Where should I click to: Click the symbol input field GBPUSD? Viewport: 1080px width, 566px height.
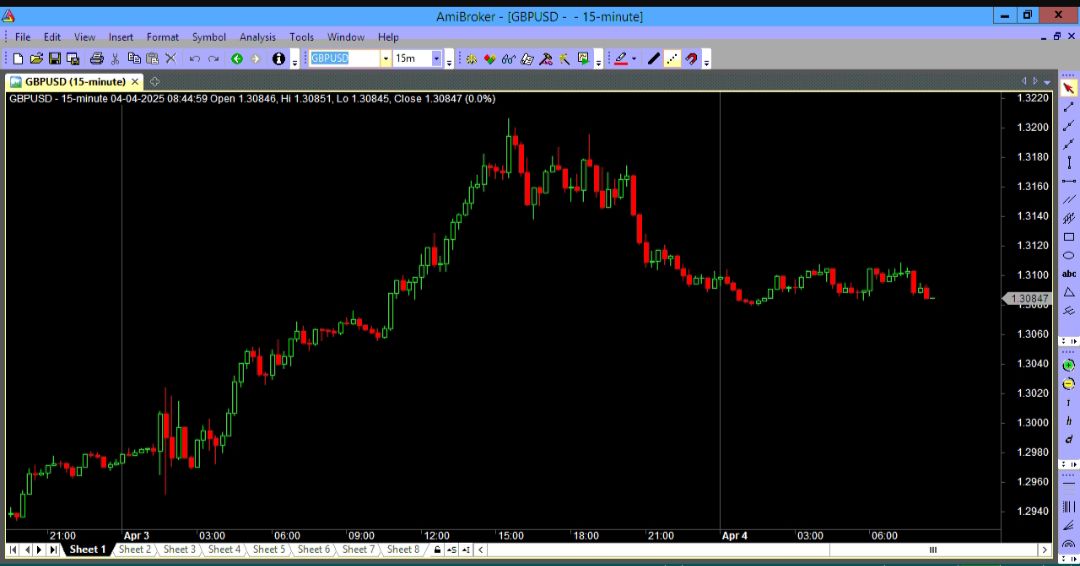344,59
